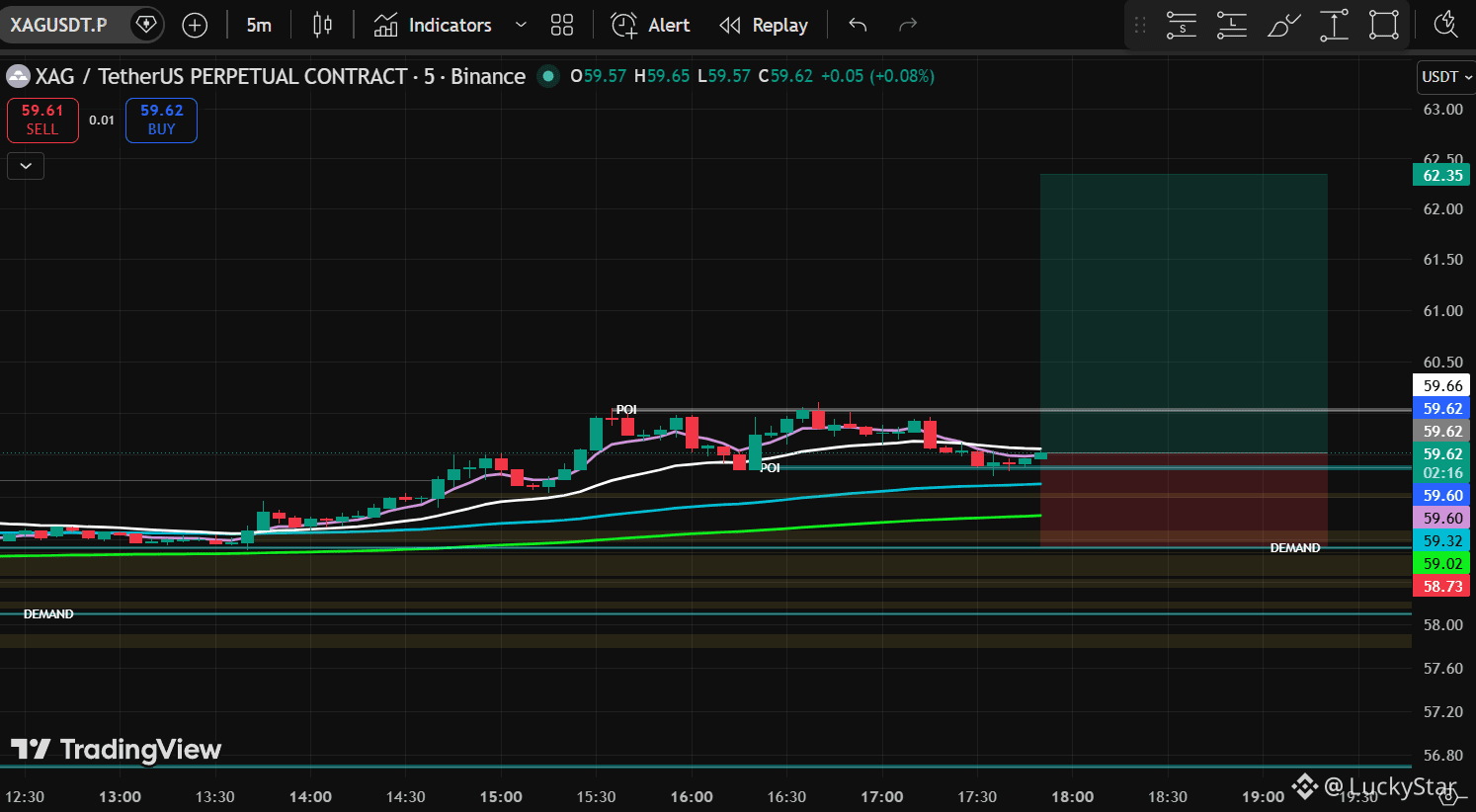Open the Indicators dialog
1476x812 pixels.
(x=433, y=25)
